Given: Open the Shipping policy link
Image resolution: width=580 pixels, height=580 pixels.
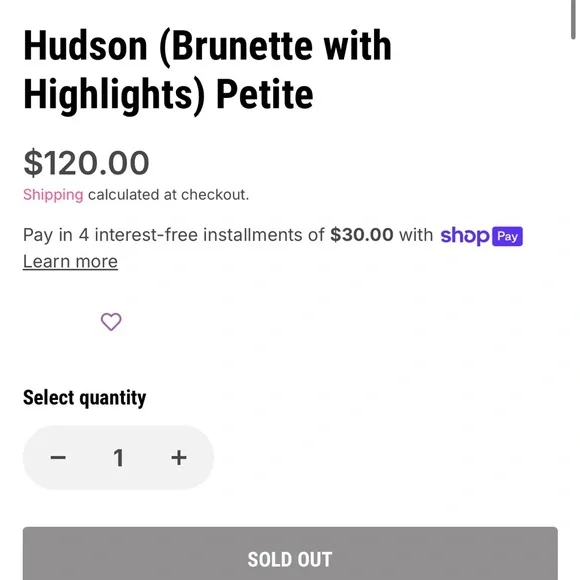Looking at the screenshot, I should click(53, 195).
